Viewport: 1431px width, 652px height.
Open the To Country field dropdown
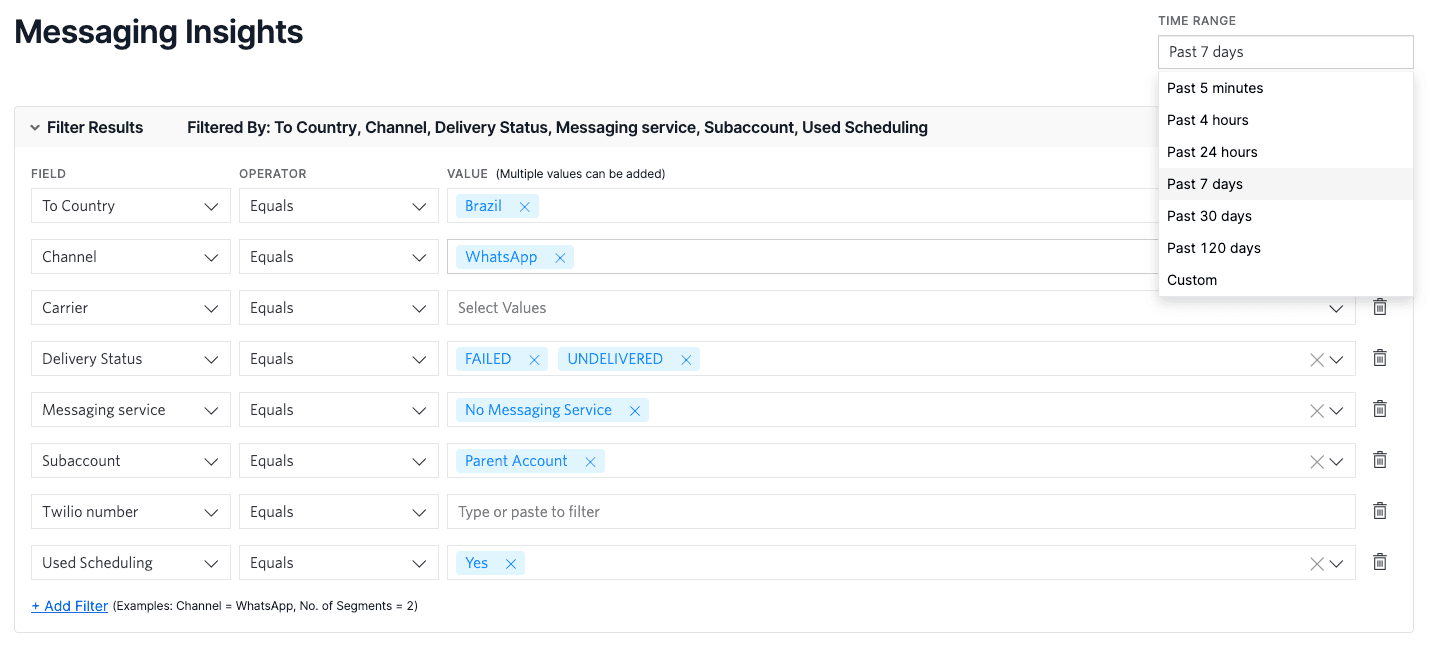pos(130,205)
